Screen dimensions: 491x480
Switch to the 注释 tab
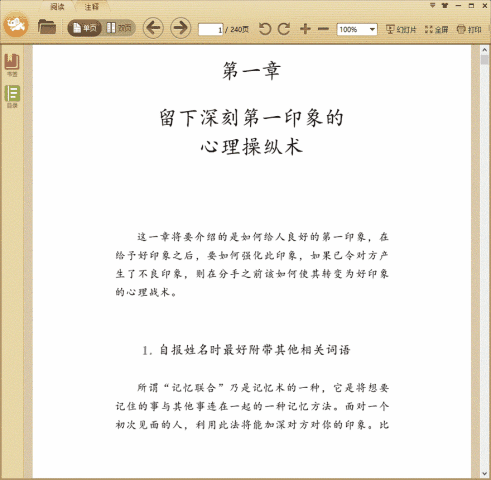91,7
